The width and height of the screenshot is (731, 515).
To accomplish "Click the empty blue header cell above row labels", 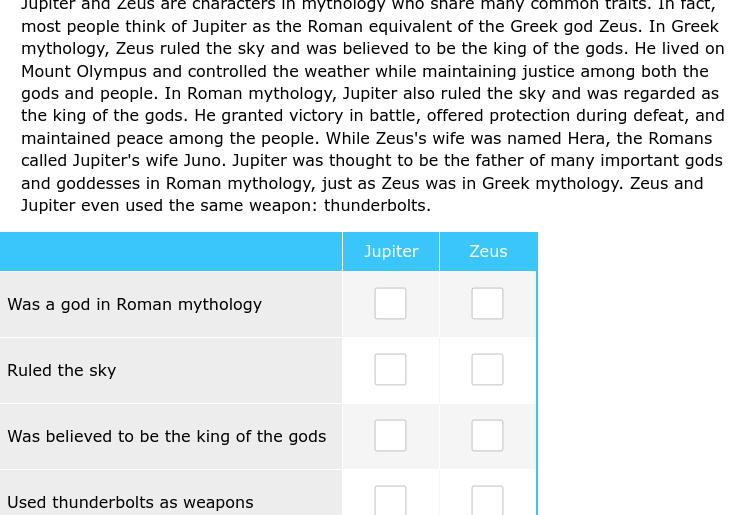I will tap(171, 252).
